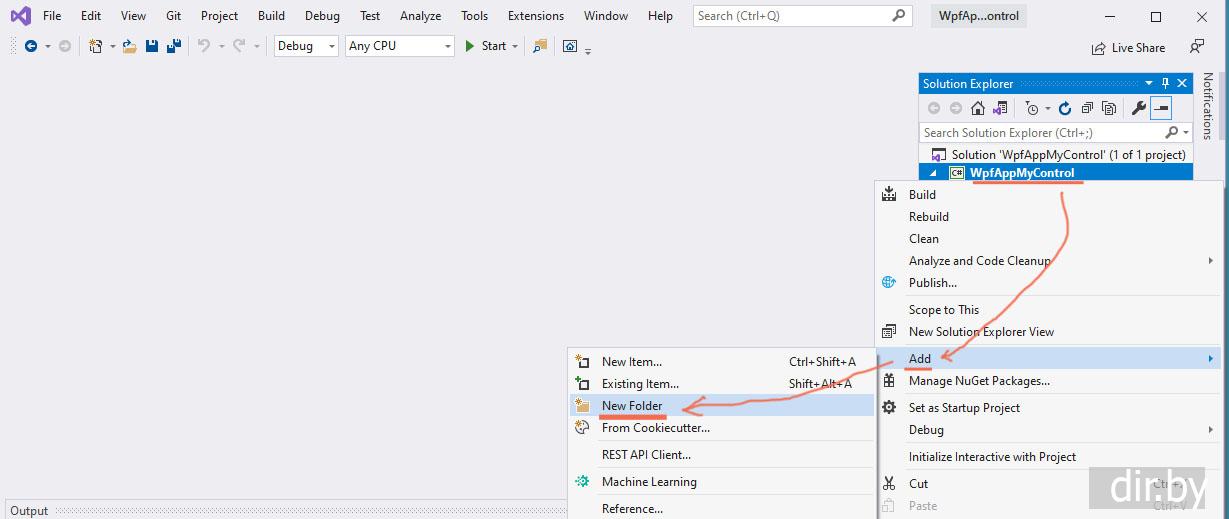Viewport: 1229px width, 519px height.
Task: Switch views icon in Solution Explorer
Action: tap(999, 108)
